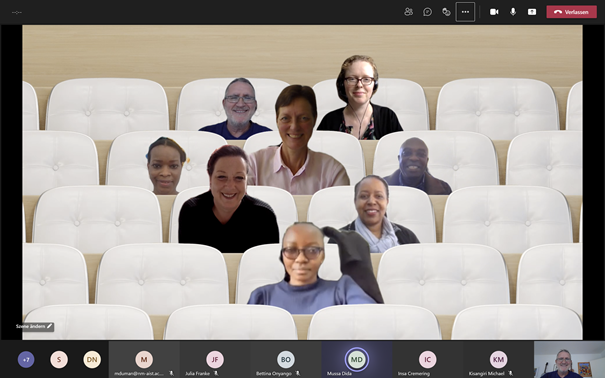Click the pencil icon beside Szene ändern
605x378 pixels.
(x=49, y=326)
